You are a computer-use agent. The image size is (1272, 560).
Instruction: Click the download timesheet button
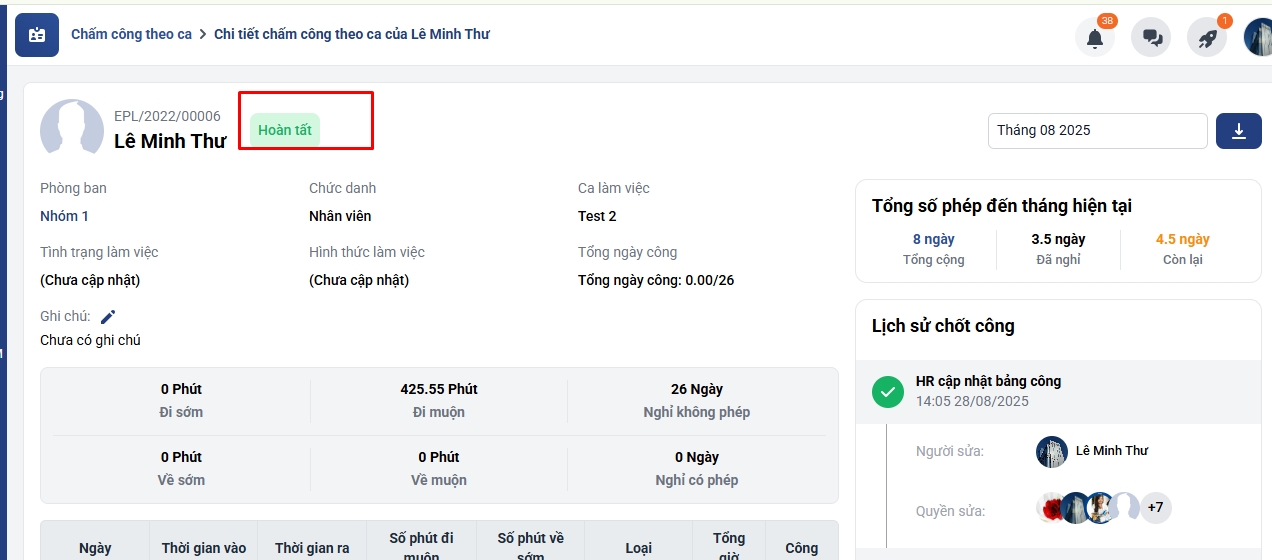(x=1239, y=131)
